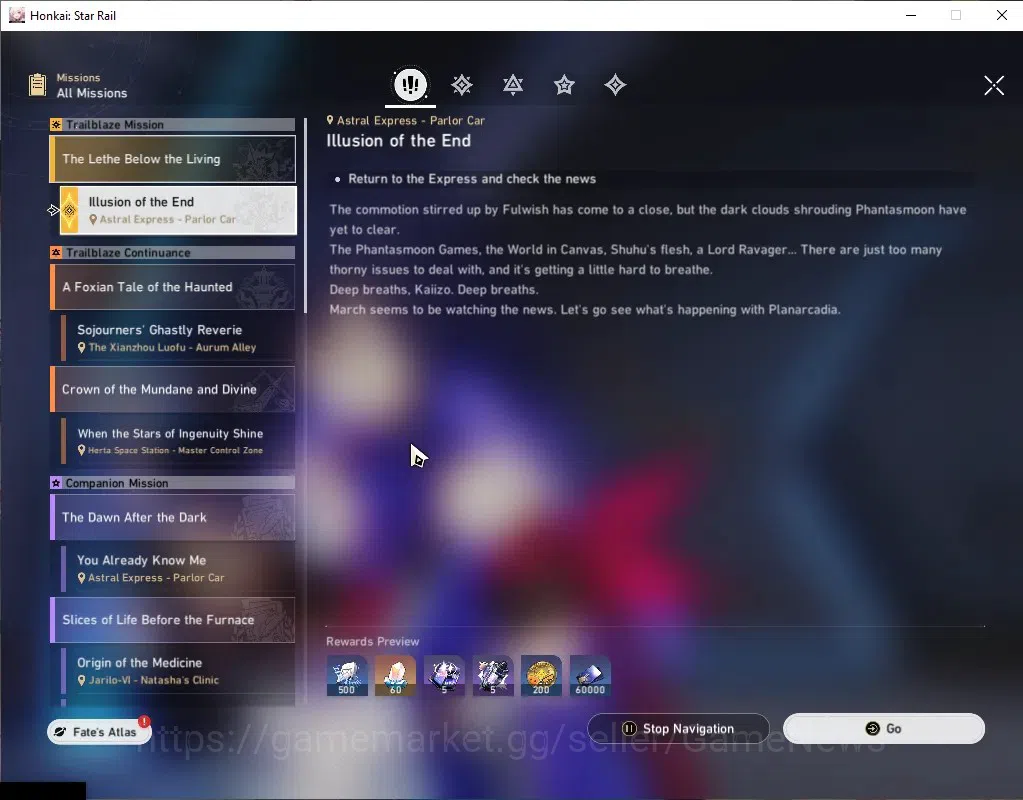The image size is (1023, 800).
Task: Click the Stop Navigation button
Action: [679, 728]
